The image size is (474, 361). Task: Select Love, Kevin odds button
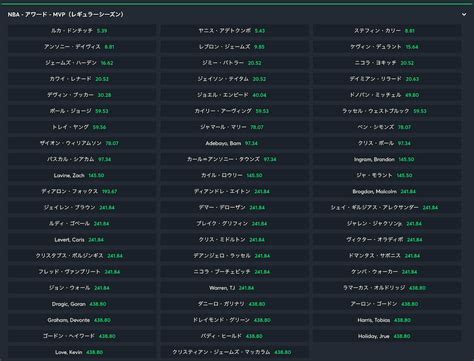coord(82,352)
